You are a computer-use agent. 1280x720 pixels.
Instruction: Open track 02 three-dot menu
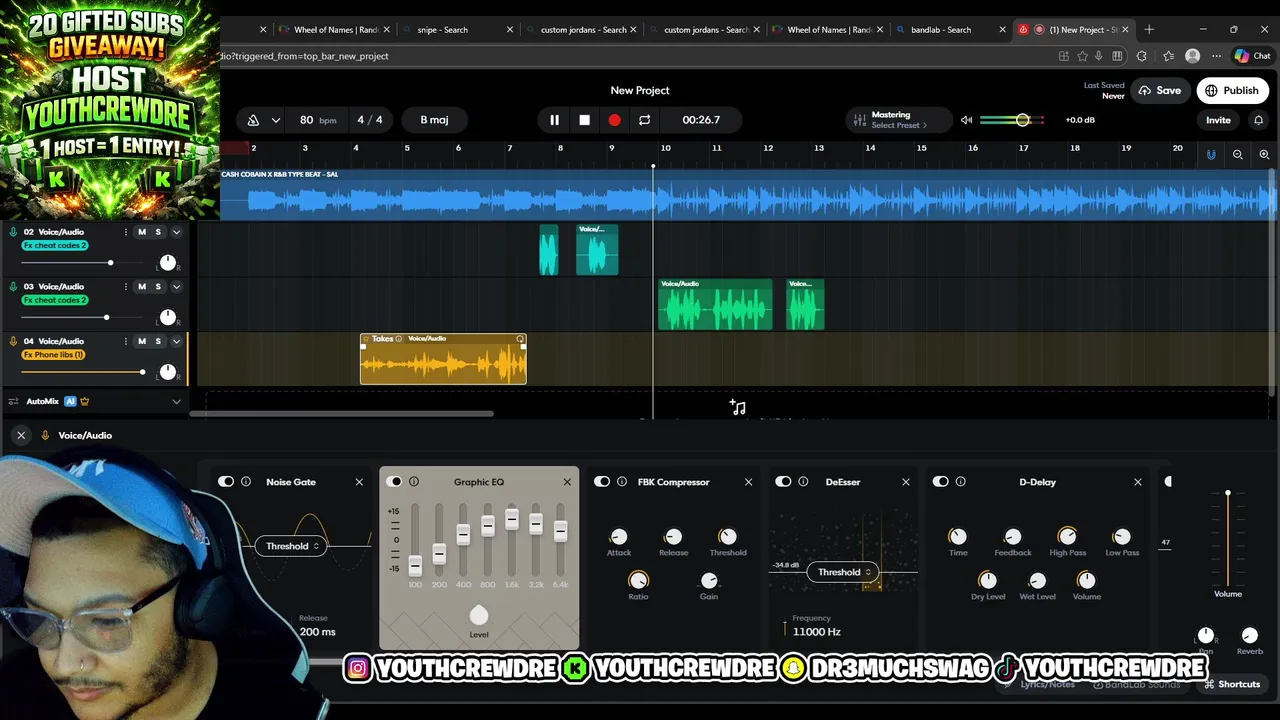point(125,232)
